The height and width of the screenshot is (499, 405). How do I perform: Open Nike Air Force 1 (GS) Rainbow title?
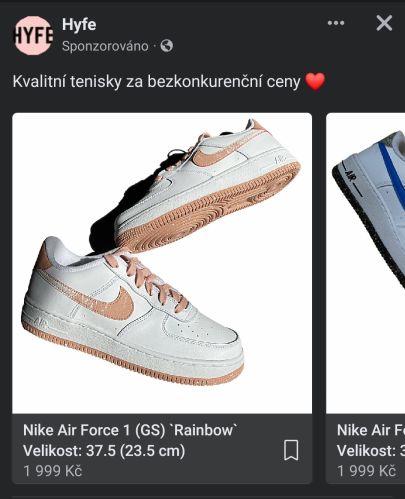[131, 430]
